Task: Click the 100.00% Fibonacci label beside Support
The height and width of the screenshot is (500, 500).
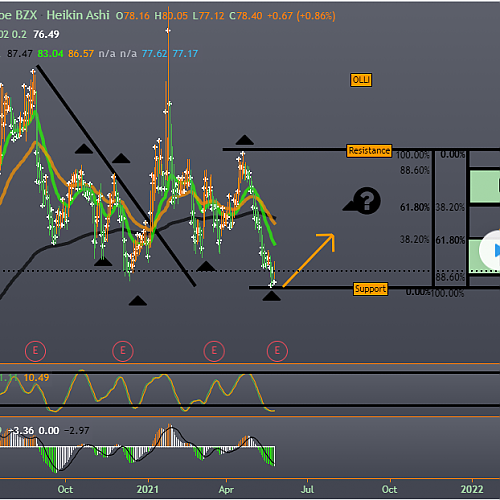Action: click(x=447, y=294)
